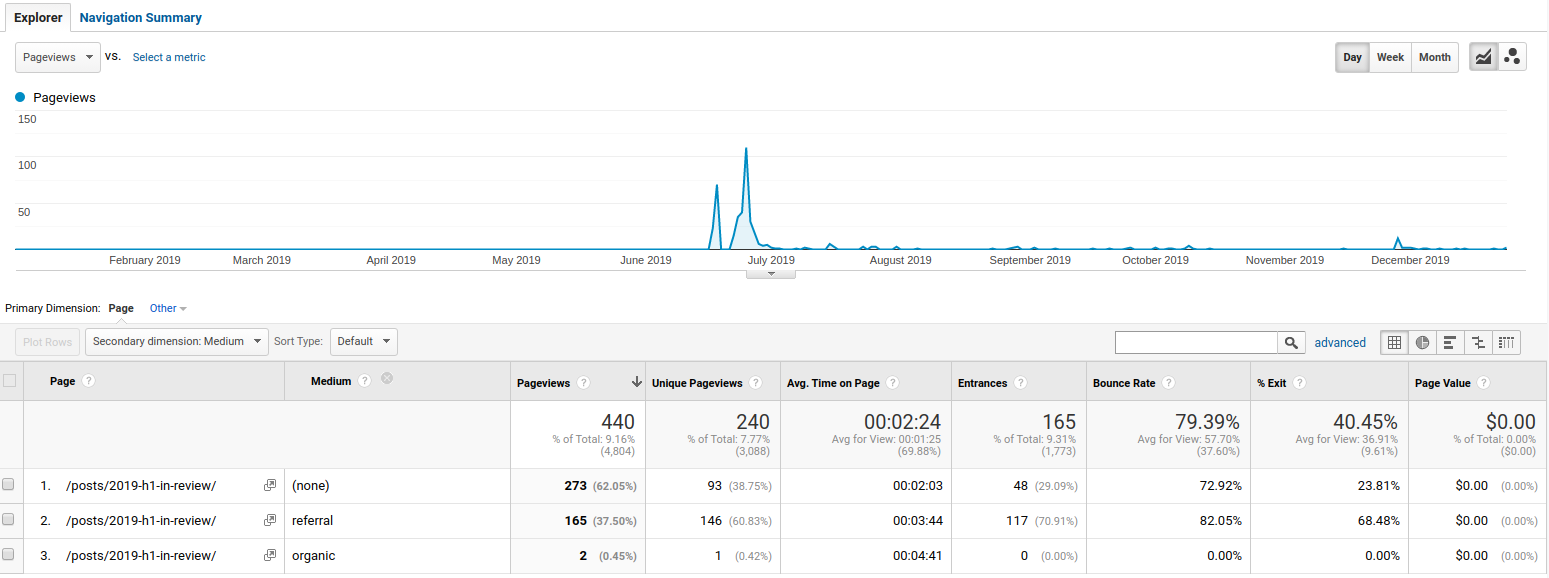The height and width of the screenshot is (578, 1549).
Task: Remove the Medium secondary dimension
Action: click(x=387, y=378)
